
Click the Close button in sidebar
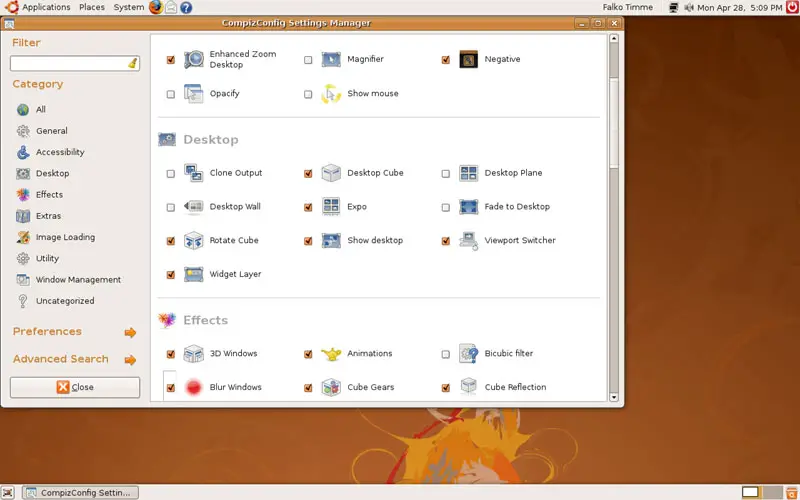pos(75,387)
